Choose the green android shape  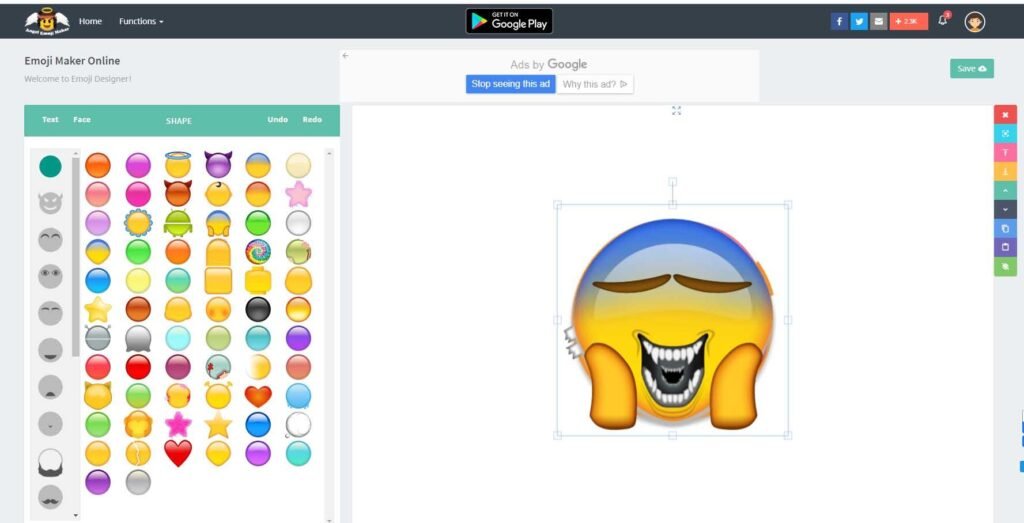[178, 223]
